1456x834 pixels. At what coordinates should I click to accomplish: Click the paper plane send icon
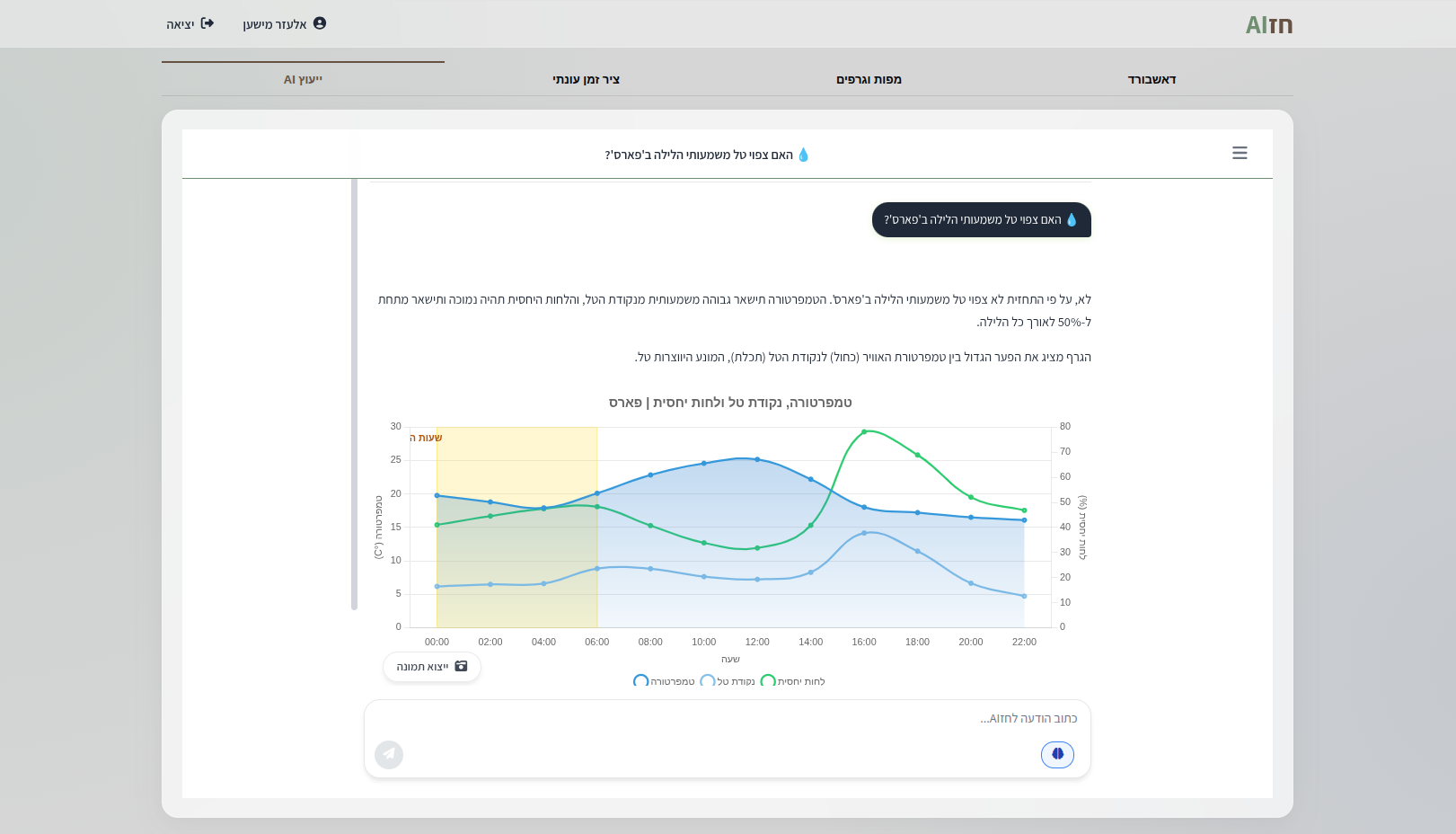point(389,754)
